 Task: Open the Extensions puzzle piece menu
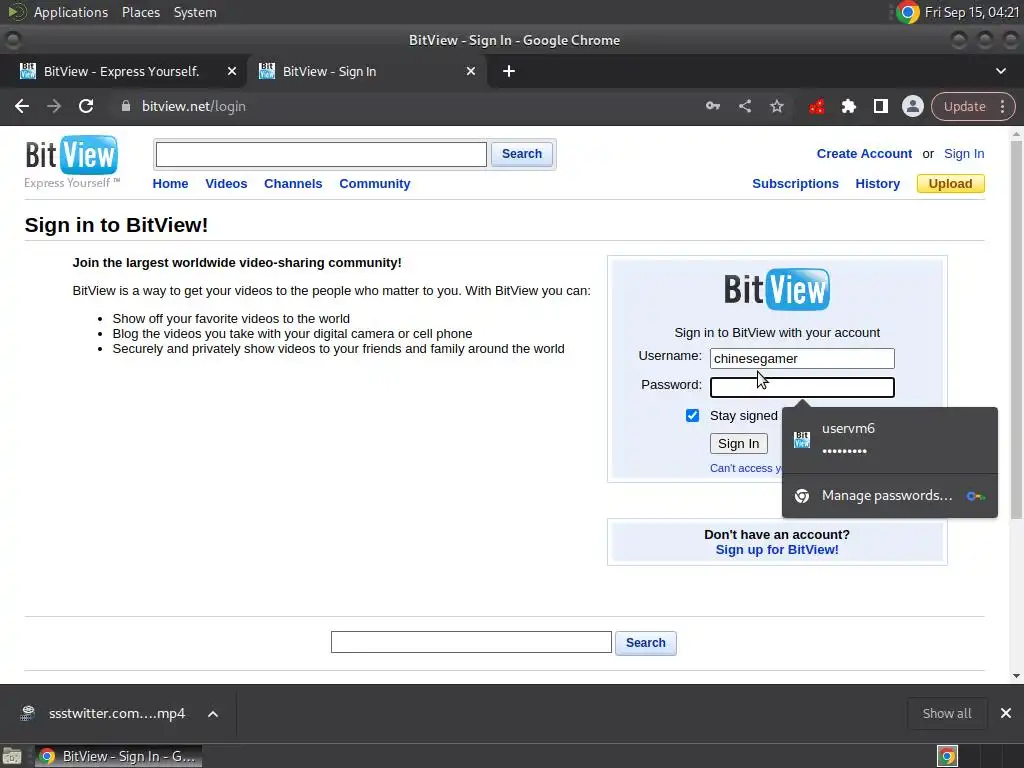pyautogui.click(x=848, y=106)
